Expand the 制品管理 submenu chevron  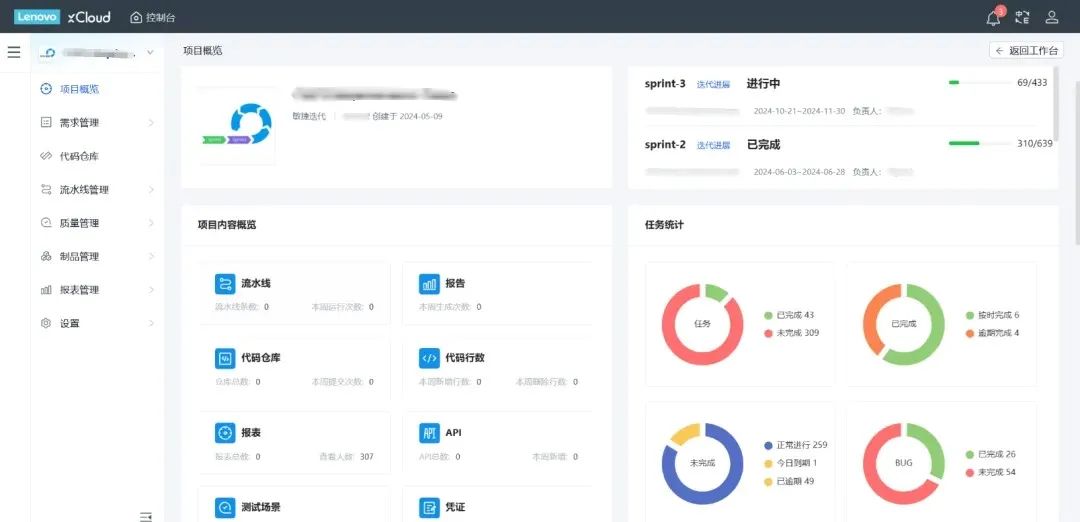pos(151,256)
